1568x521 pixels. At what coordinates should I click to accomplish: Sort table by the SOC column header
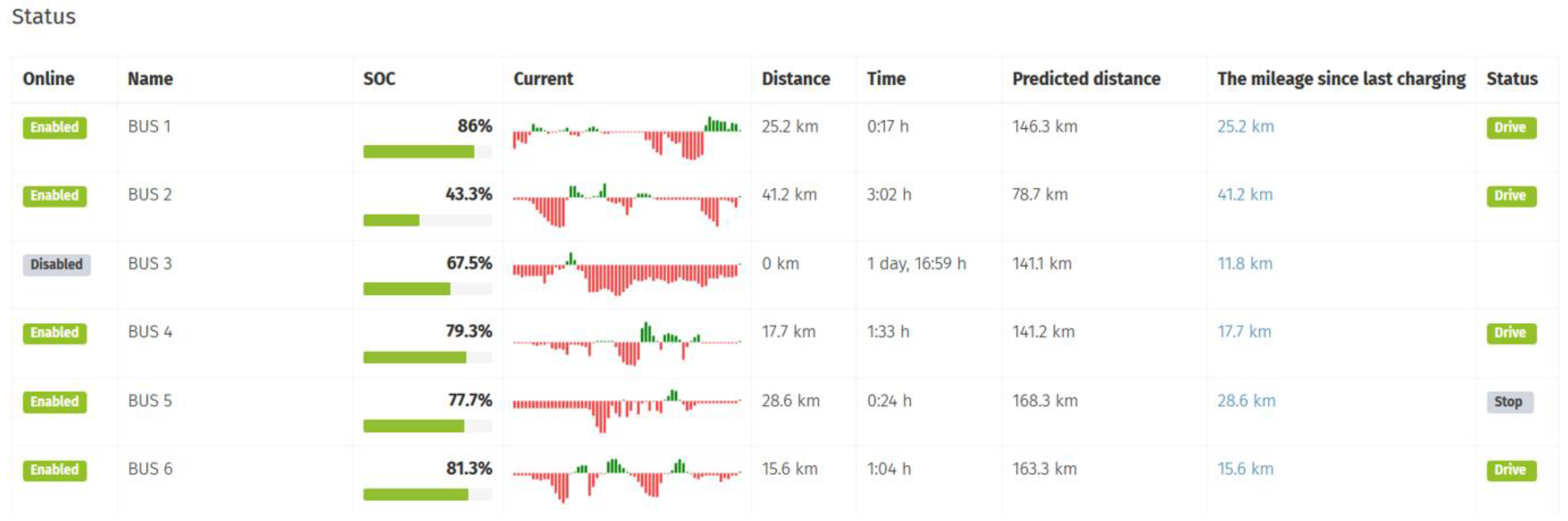pos(379,79)
